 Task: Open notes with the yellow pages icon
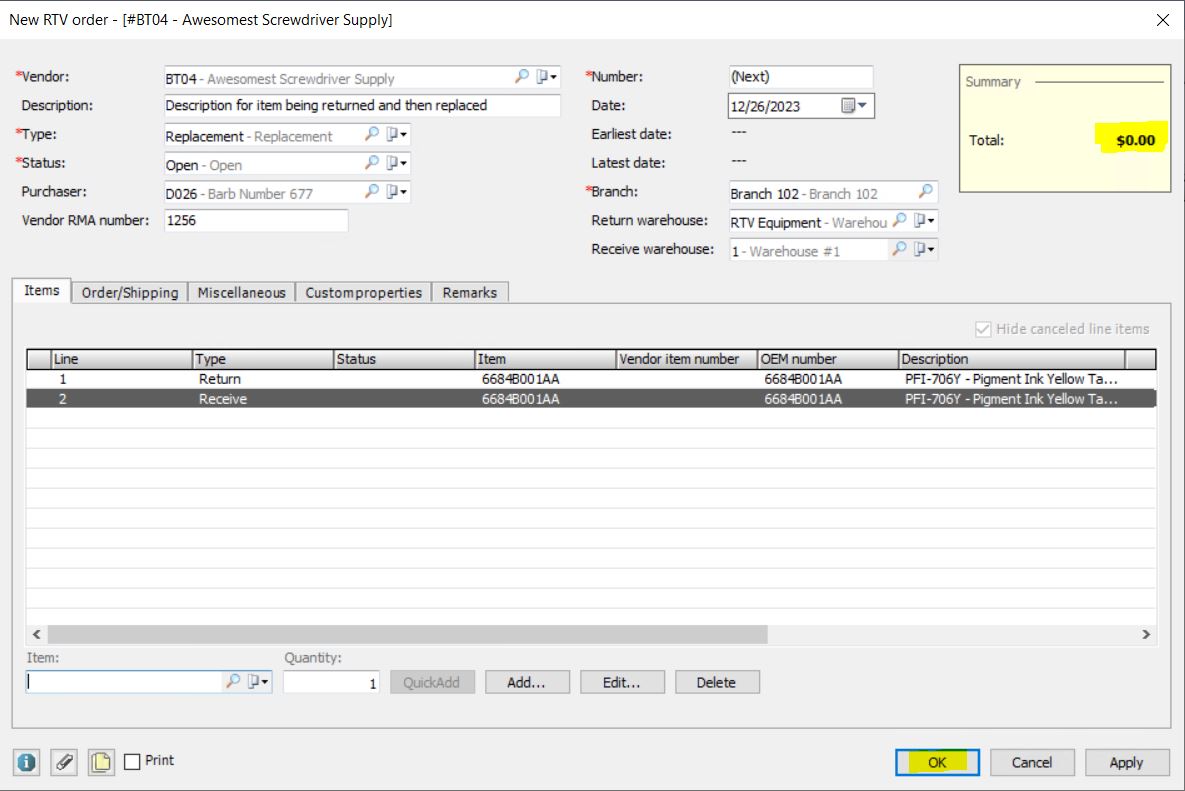101,762
